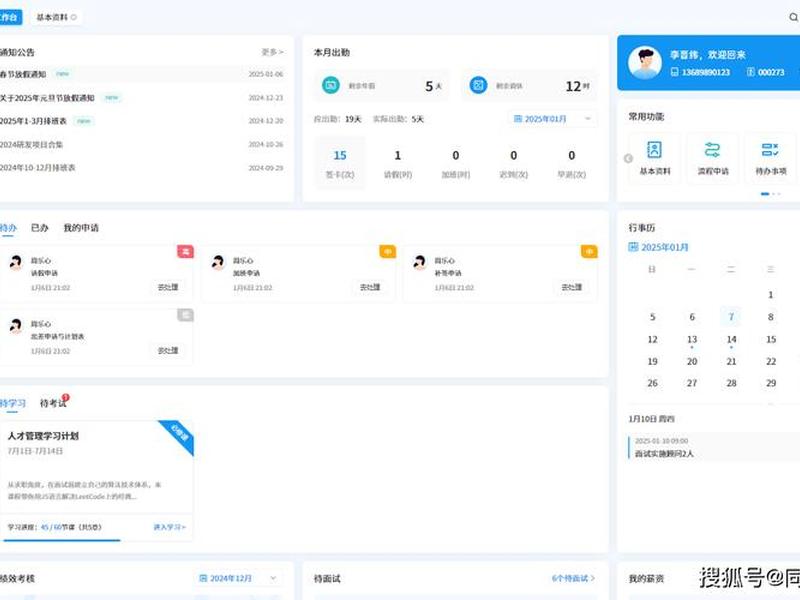Click 去处理 on the 请假申请 card
Image resolution: width=800 pixels, height=600 pixels.
[168, 287]
